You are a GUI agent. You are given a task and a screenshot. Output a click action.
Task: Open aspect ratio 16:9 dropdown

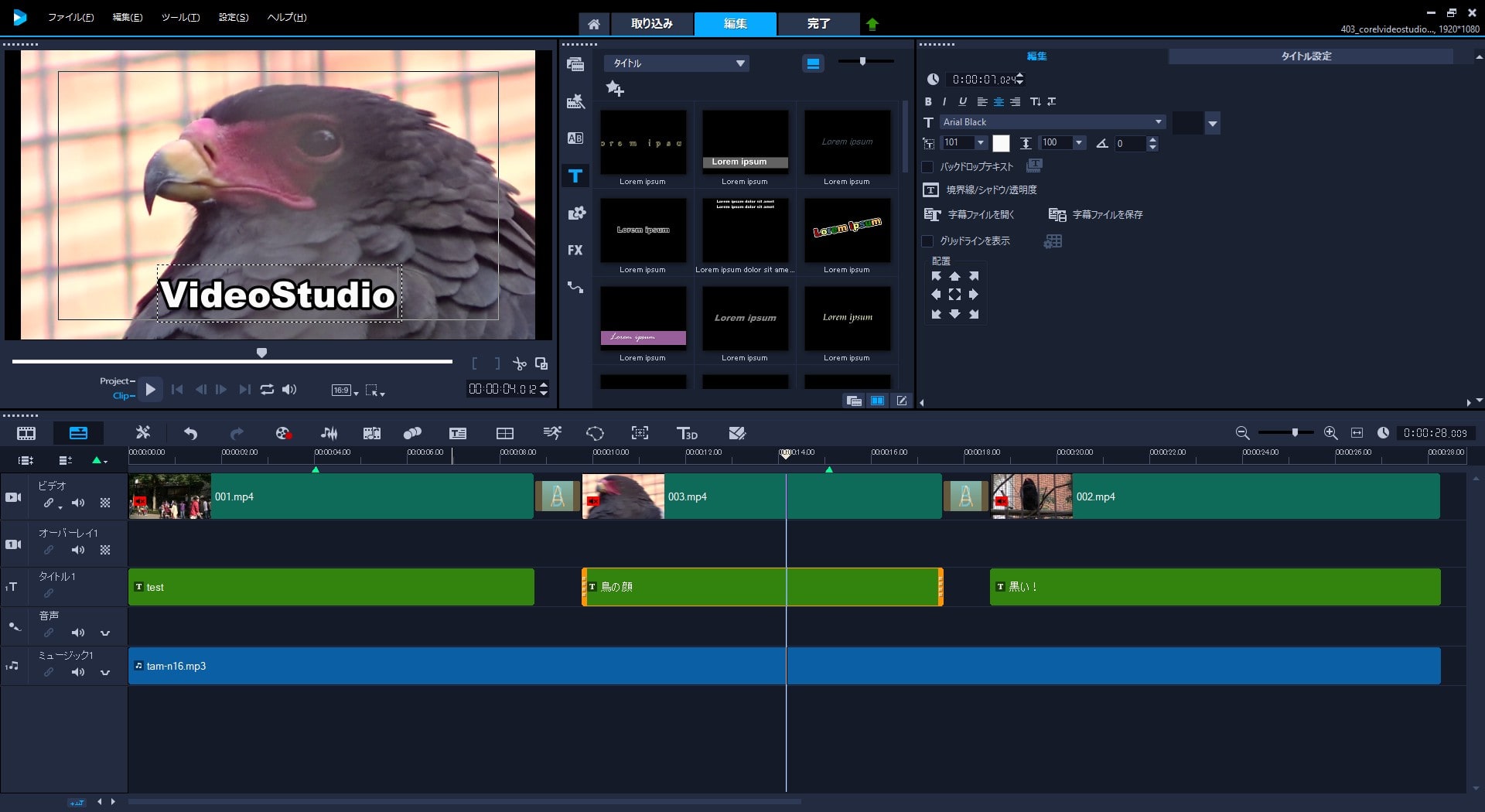tap(345, 391)
